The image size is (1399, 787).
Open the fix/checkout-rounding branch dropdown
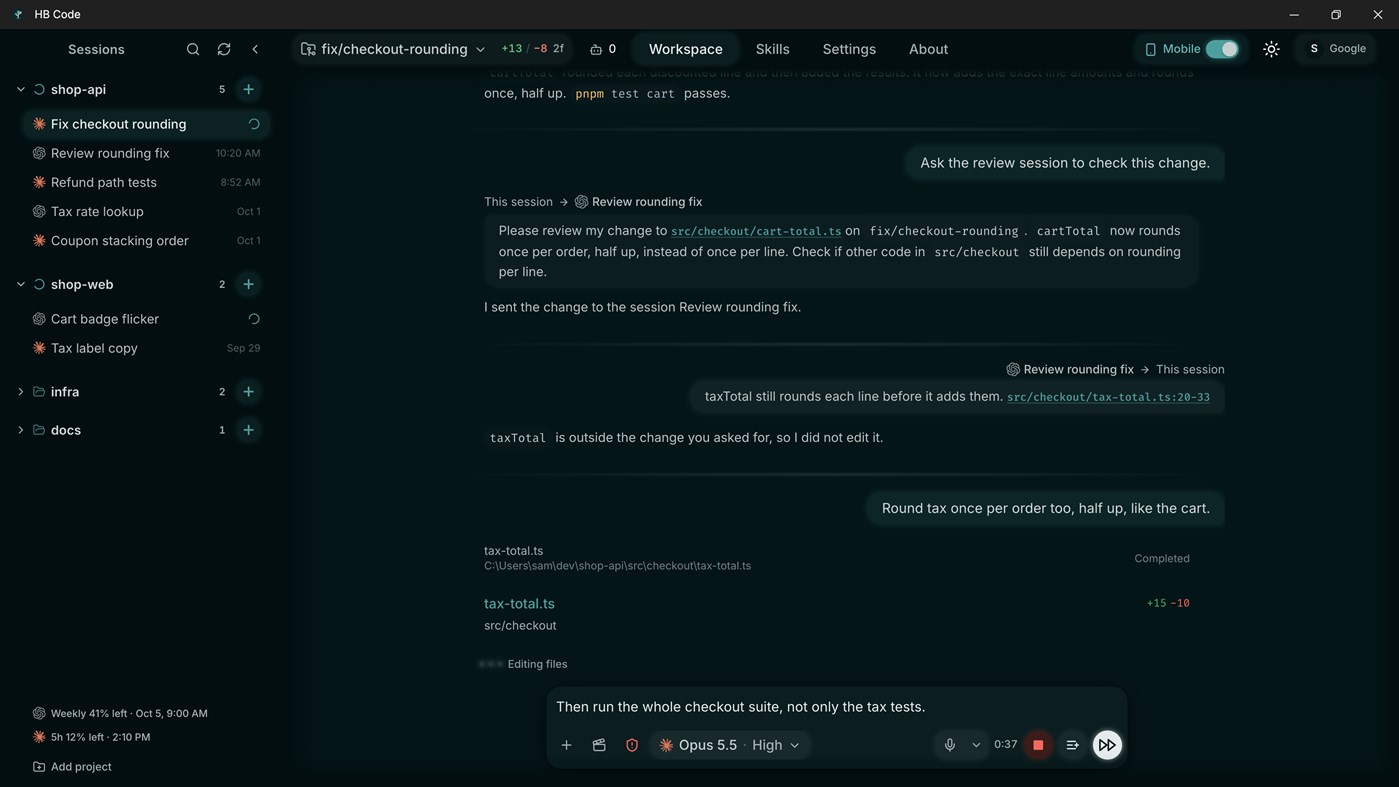click(393, 49)
